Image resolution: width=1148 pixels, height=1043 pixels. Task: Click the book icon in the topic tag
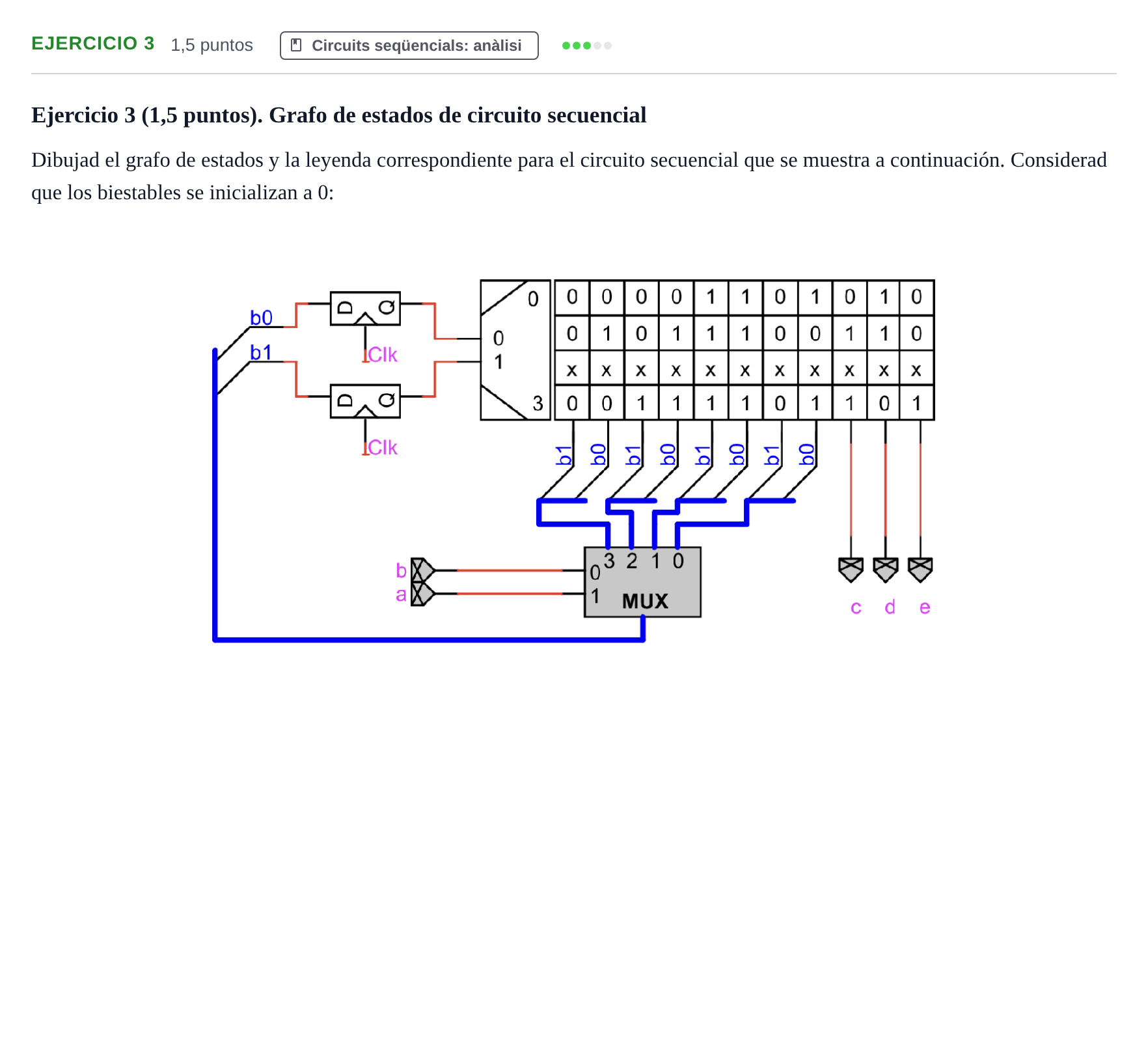coord(296,45)
